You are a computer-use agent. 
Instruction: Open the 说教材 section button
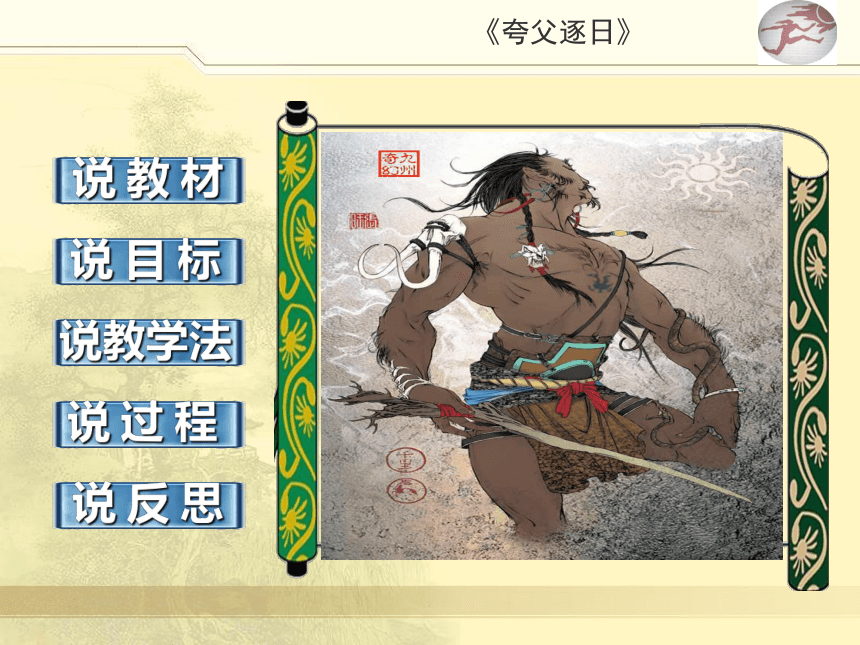pos(148,180)
